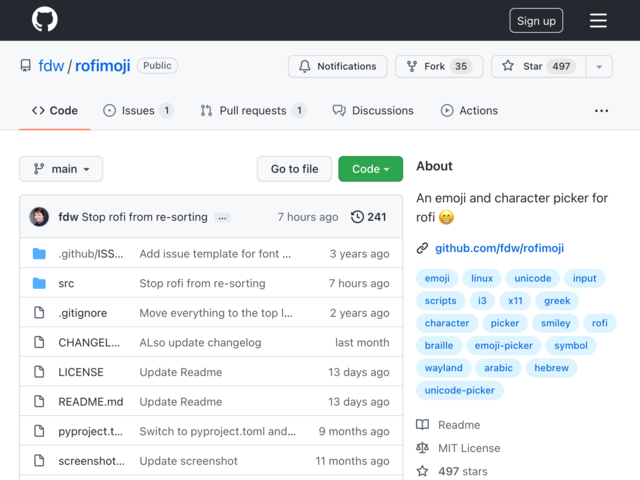
Task: Click the Sign up button
Action: [536, 20]
